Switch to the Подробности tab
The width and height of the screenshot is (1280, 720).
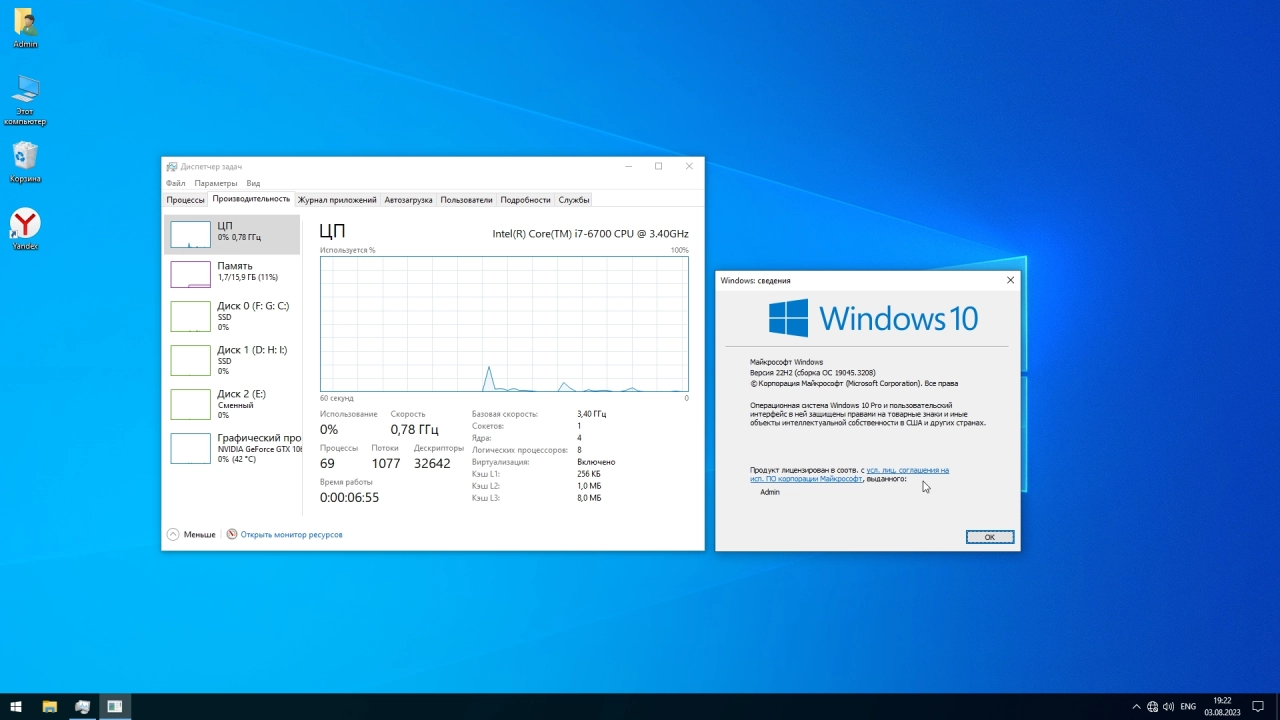click(525, 200)
